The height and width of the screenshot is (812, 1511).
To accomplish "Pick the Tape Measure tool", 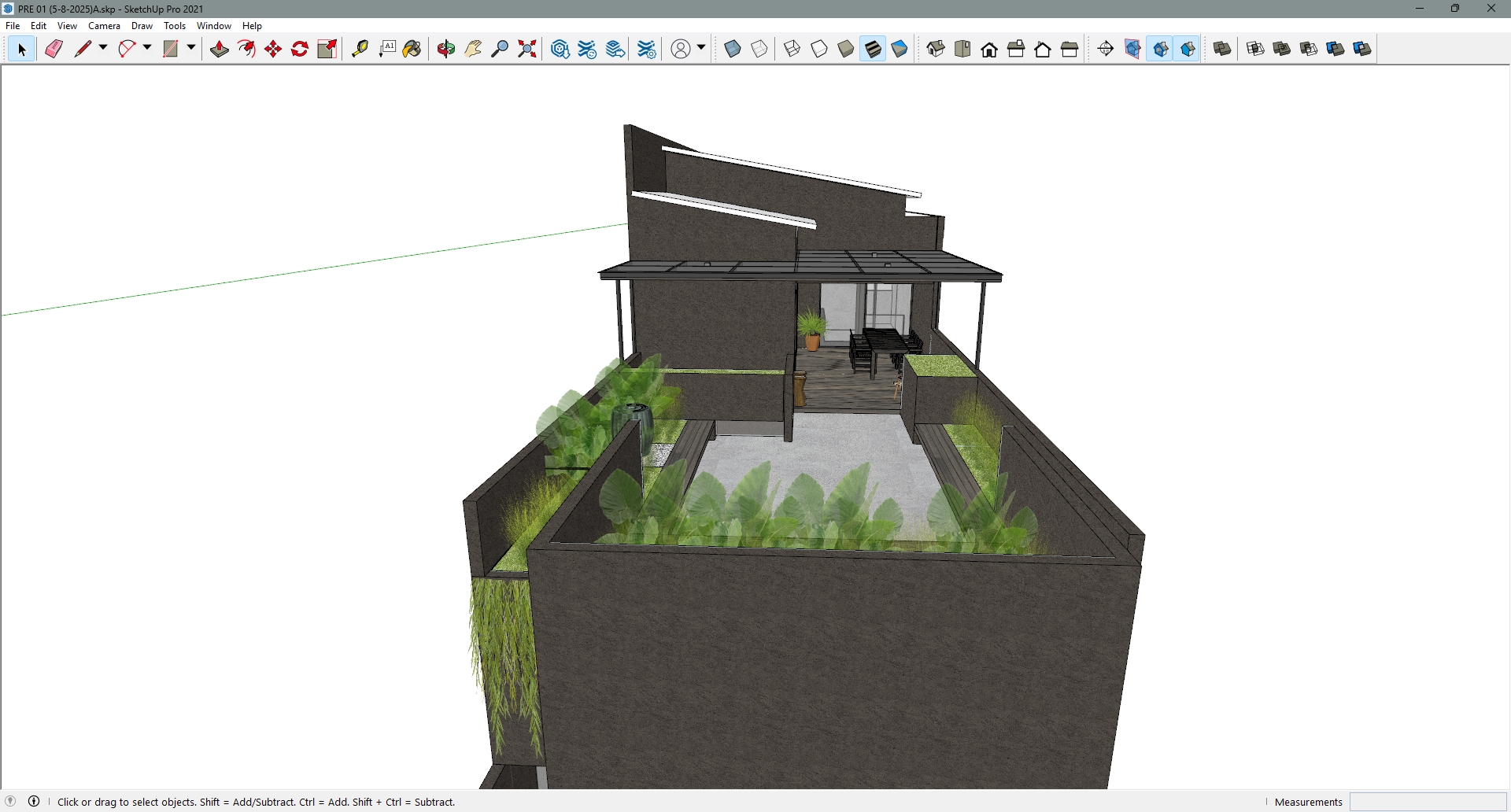I will coord(360,49).
